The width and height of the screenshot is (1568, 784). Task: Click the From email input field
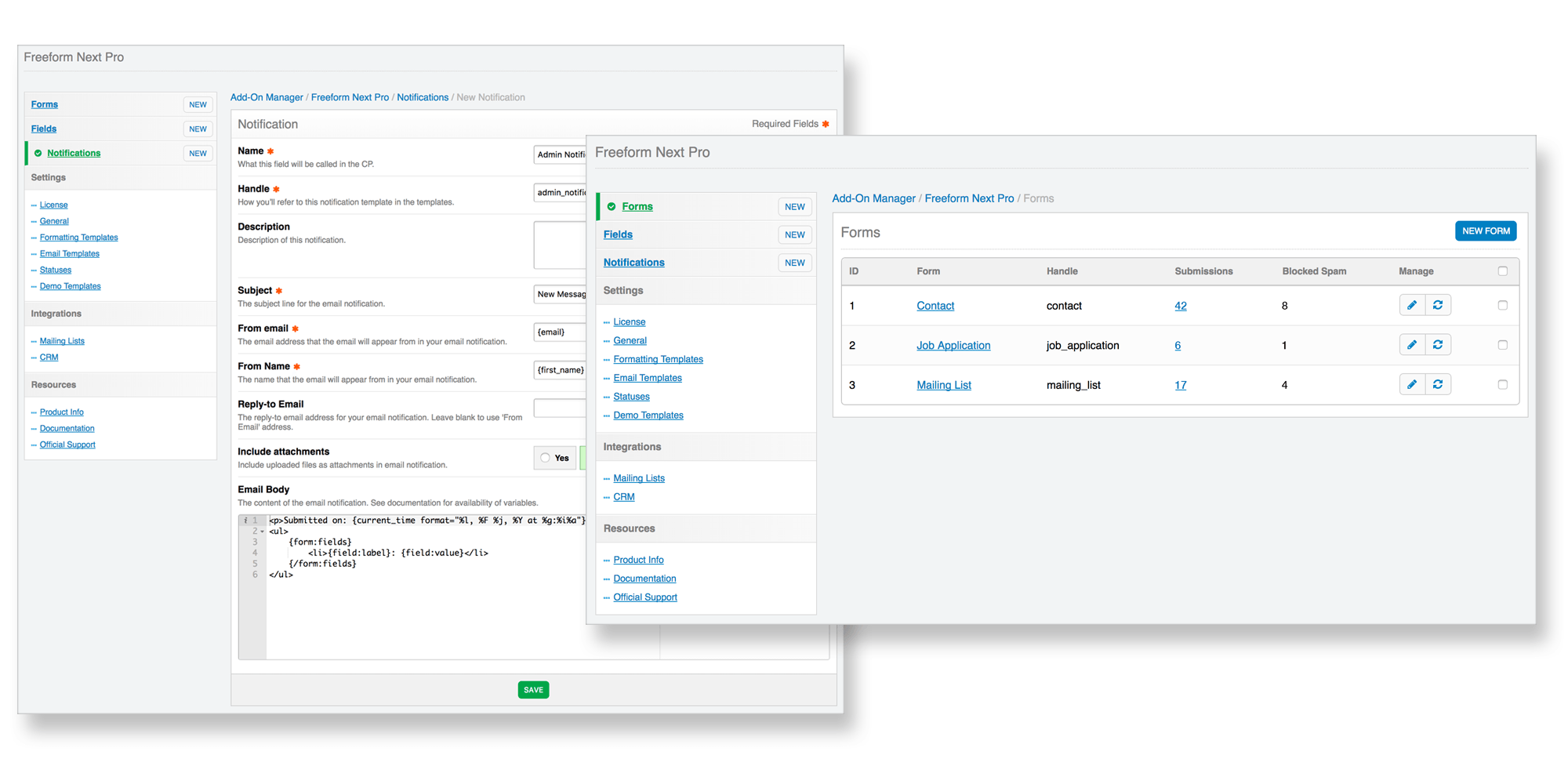pos(560,332)
